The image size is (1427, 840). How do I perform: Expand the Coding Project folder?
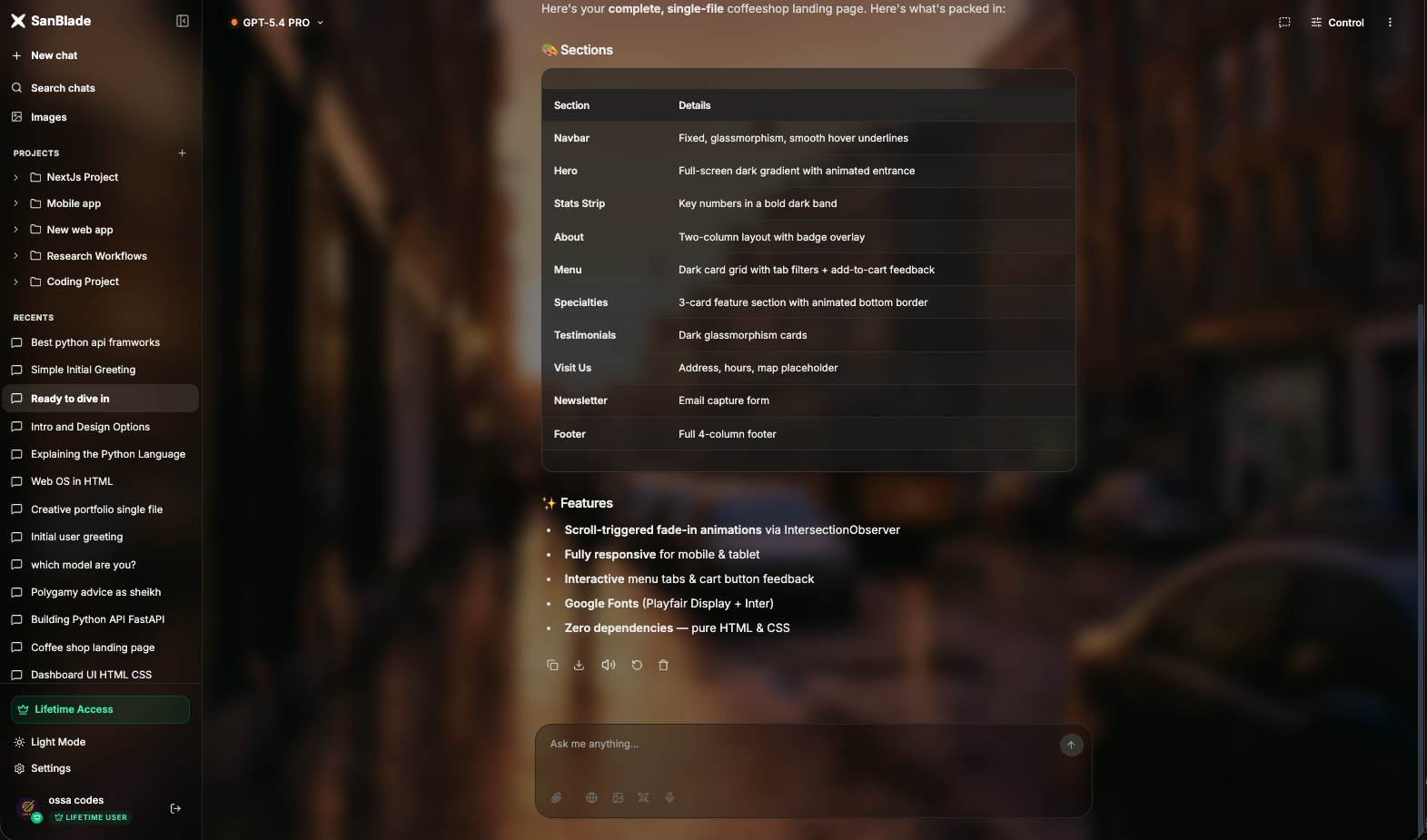pos(15,282)
